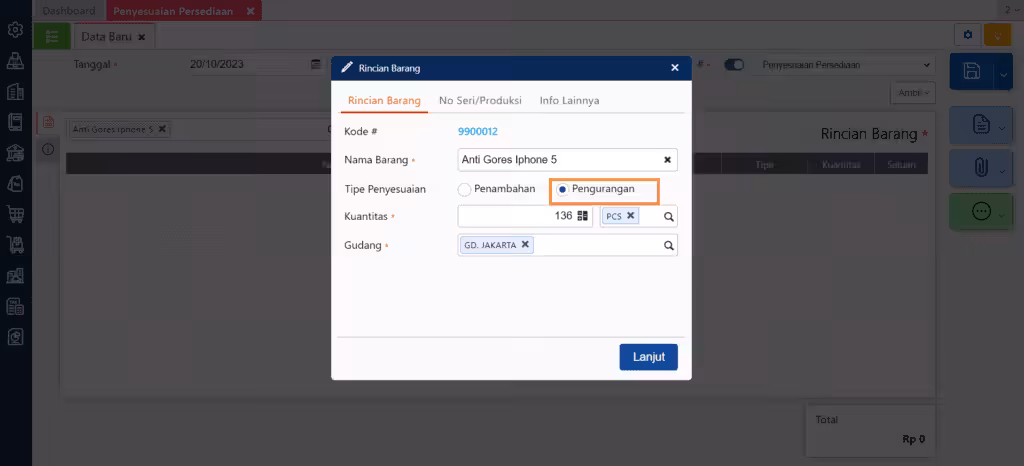This screenshot has height=466, width=1024.
Task: Open the factory assets module in sidebar
Action: click(15, 275)
